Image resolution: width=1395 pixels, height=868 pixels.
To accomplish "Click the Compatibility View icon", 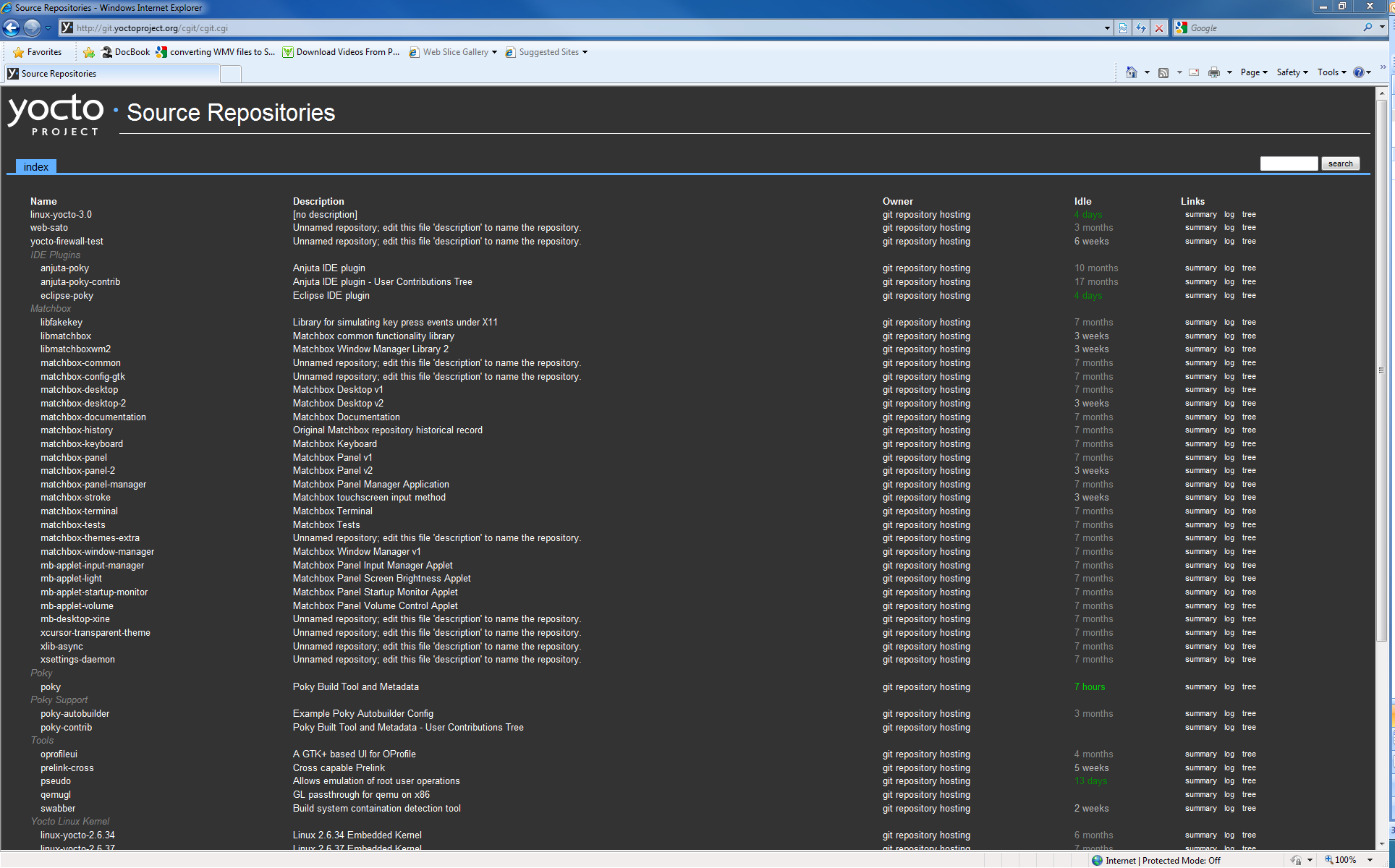I will point(1123,28).
